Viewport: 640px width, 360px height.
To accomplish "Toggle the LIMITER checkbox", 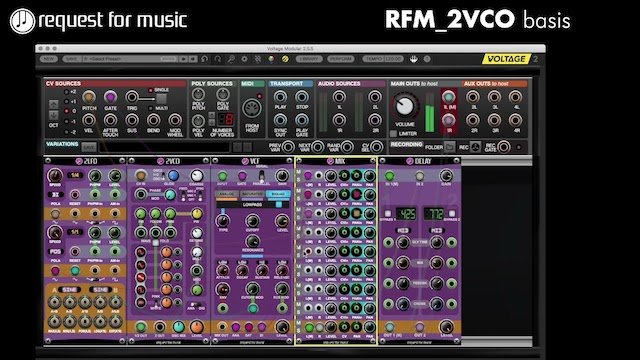I will (393, 133).
